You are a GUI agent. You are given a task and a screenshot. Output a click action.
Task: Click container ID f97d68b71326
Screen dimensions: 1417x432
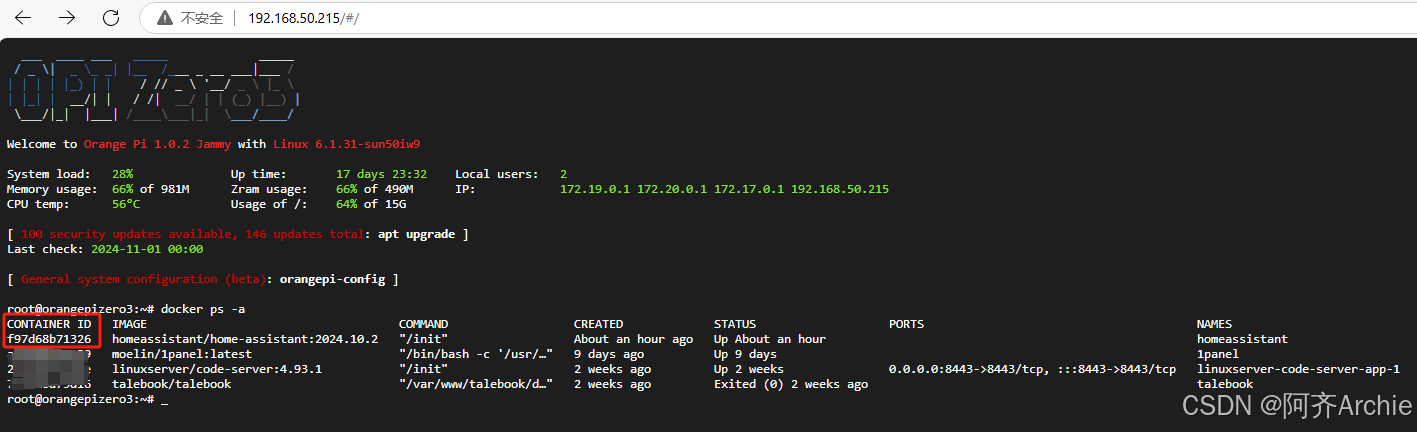49,339
